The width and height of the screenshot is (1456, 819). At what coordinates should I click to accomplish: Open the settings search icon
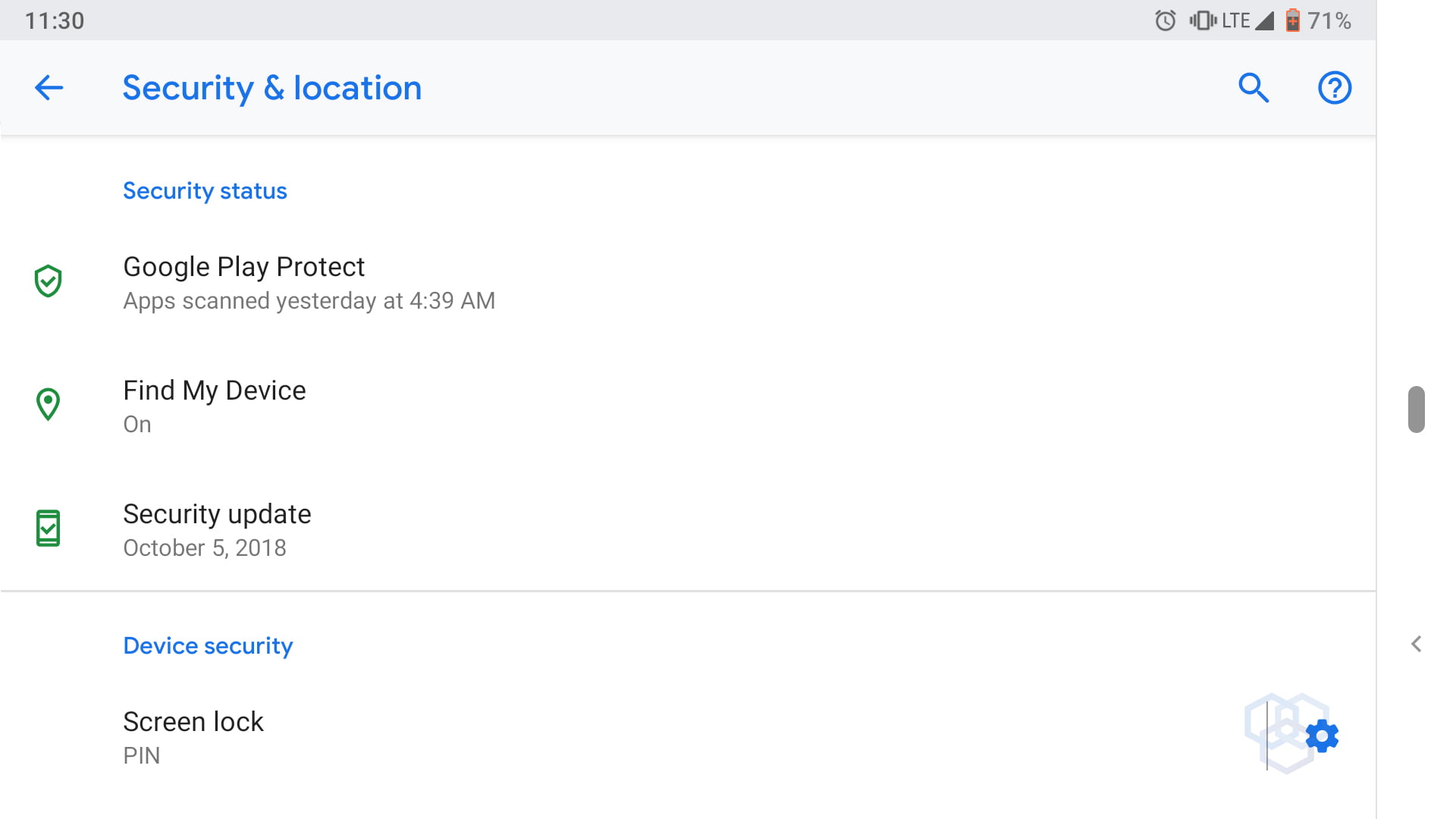tap(1253, 88)
